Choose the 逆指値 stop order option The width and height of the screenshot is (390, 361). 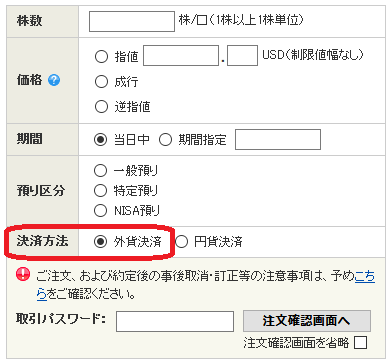click(101, 107)
